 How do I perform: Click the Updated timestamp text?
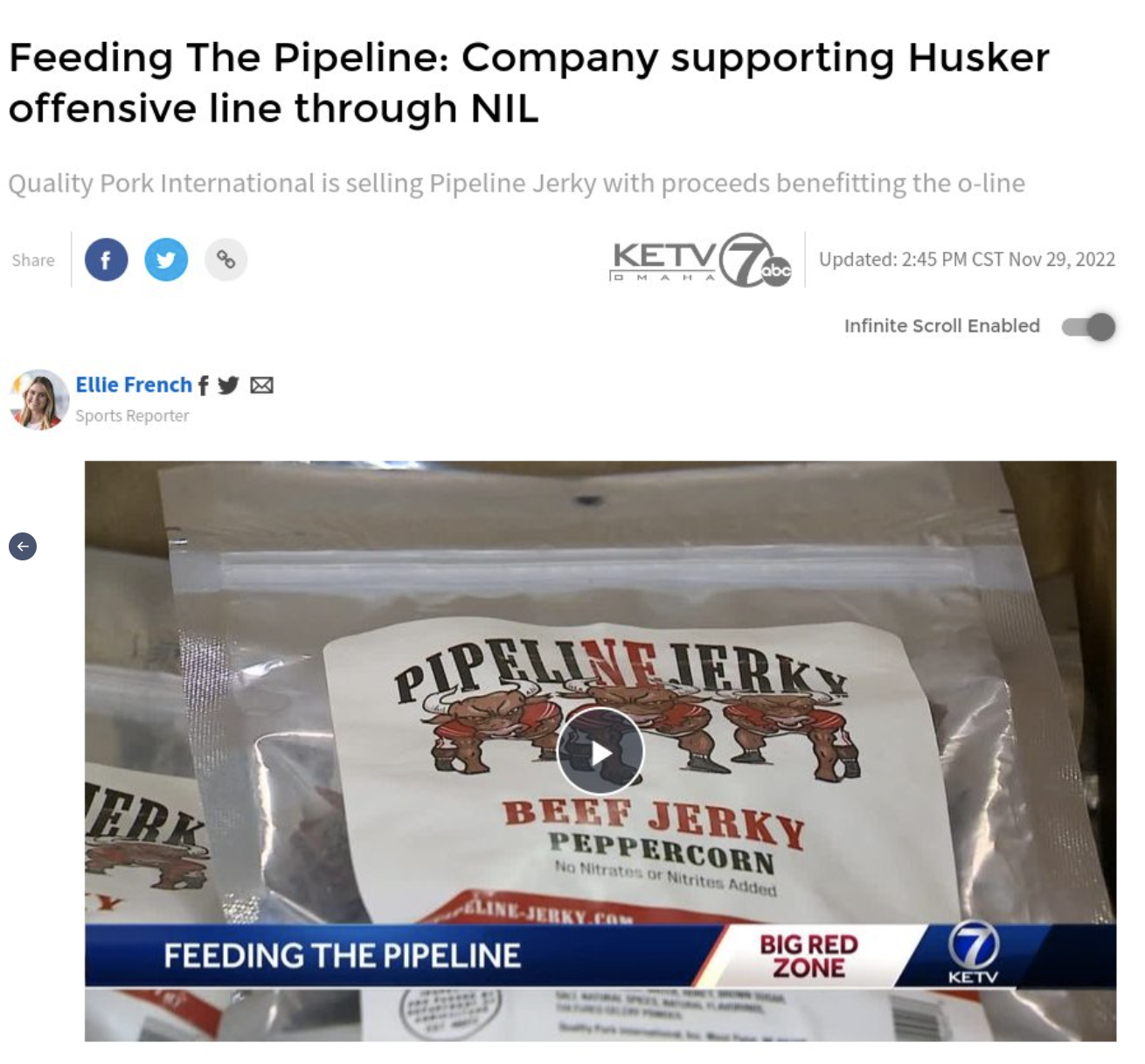tap(967, 260)
